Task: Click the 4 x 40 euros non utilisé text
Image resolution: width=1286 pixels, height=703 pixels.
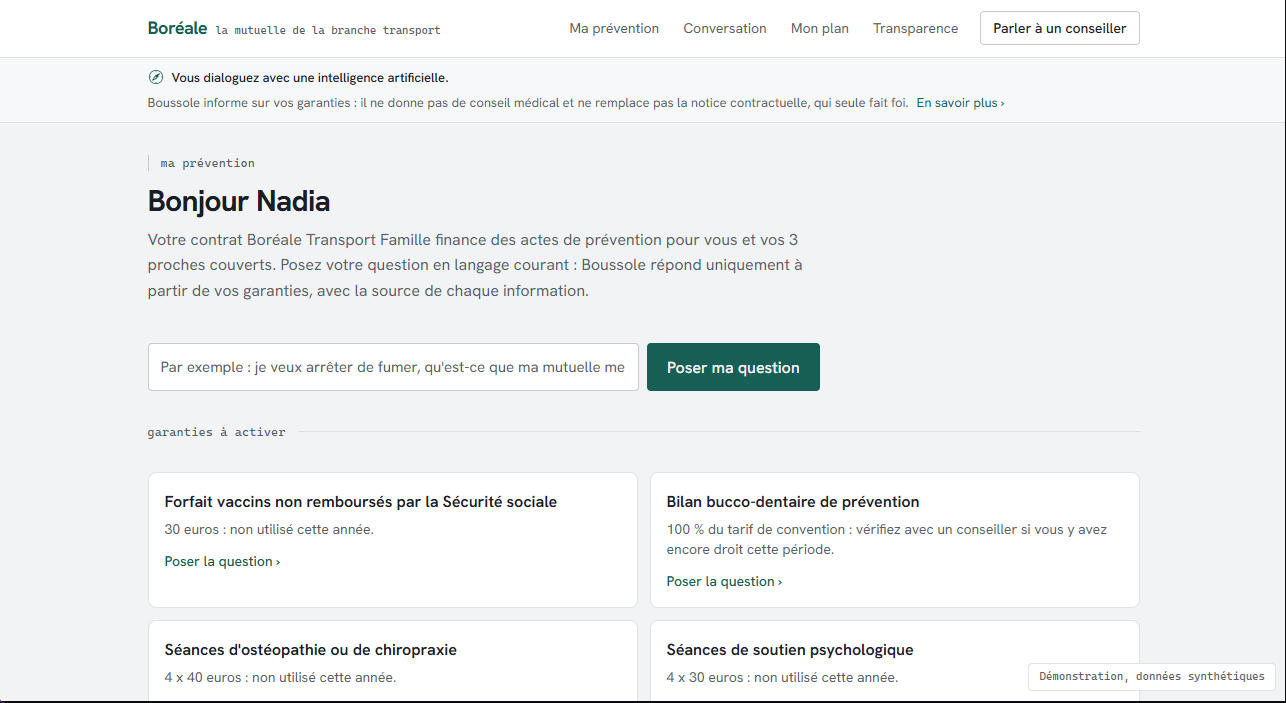Action: coord(280,677)
